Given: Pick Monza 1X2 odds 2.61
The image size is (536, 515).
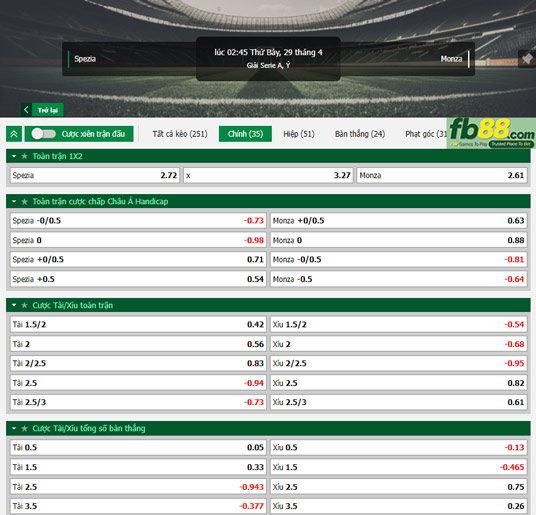Looking at the screenshot, I should 442,175.
